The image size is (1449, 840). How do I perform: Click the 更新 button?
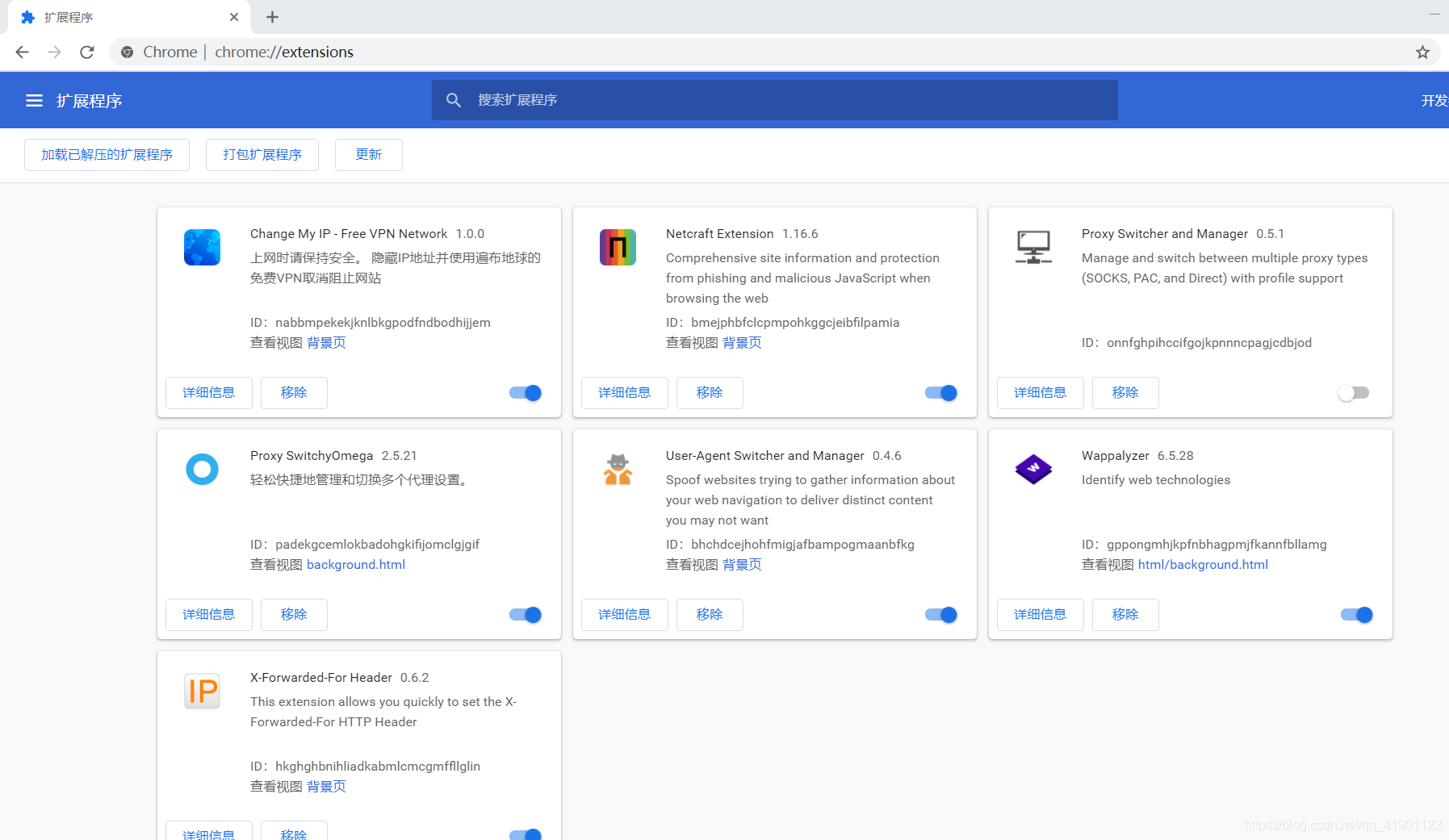click(x=369, y=155)
